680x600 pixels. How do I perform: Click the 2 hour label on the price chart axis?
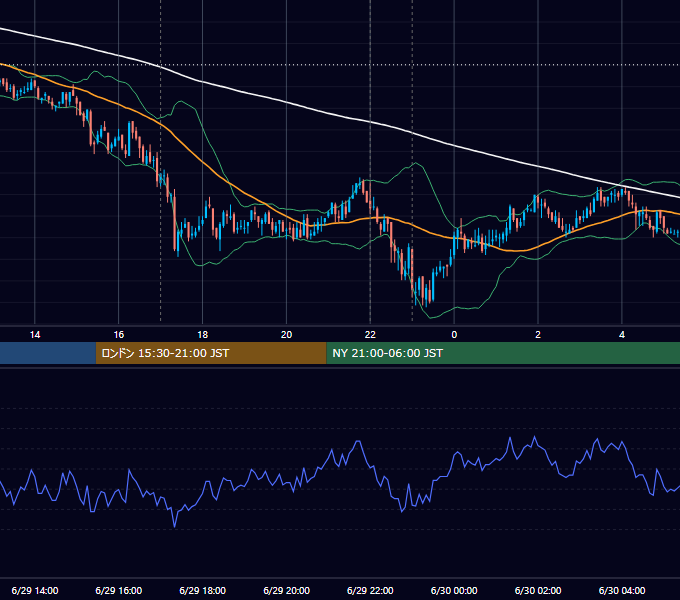538,335
